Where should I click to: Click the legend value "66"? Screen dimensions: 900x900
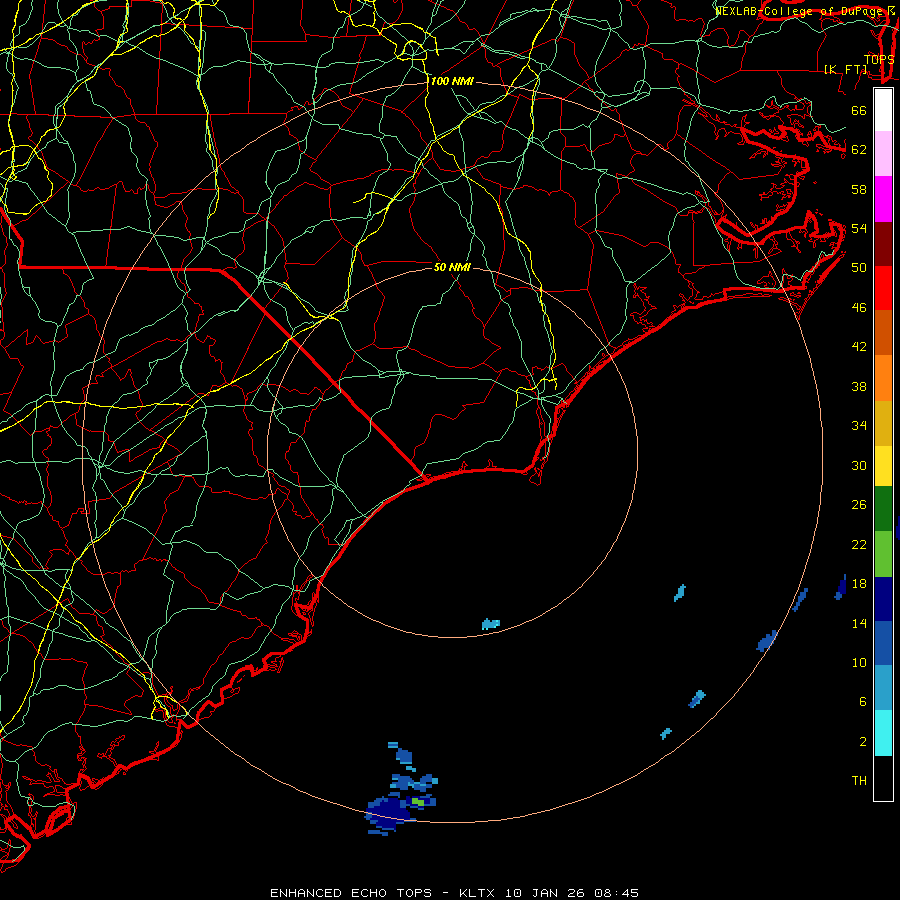click(x=859, y=110)
